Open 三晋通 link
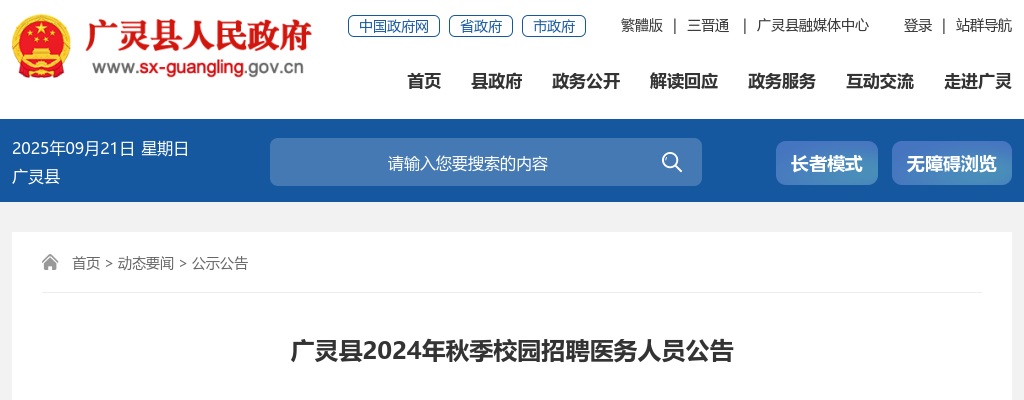This screenshot has height=400, width=1024. pos(708,26)
